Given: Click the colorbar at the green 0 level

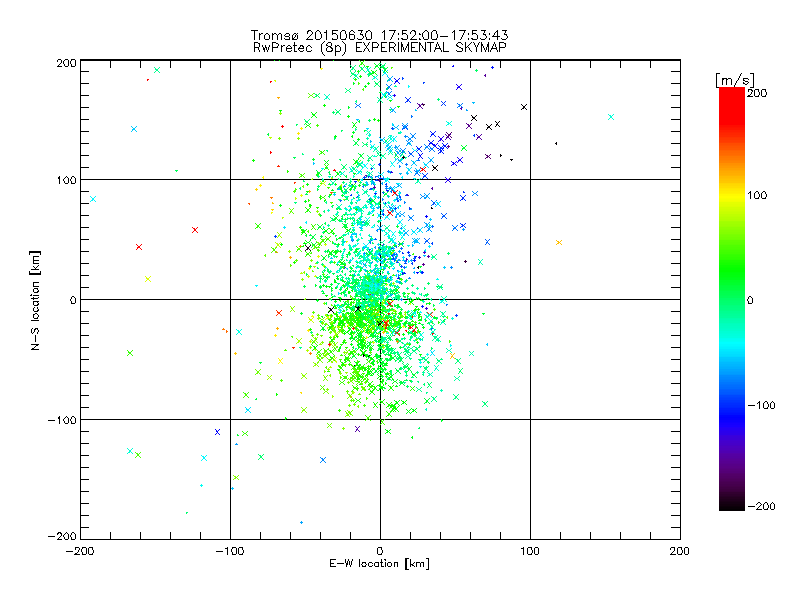Looking at the screenshot, I should coord(732,300).
